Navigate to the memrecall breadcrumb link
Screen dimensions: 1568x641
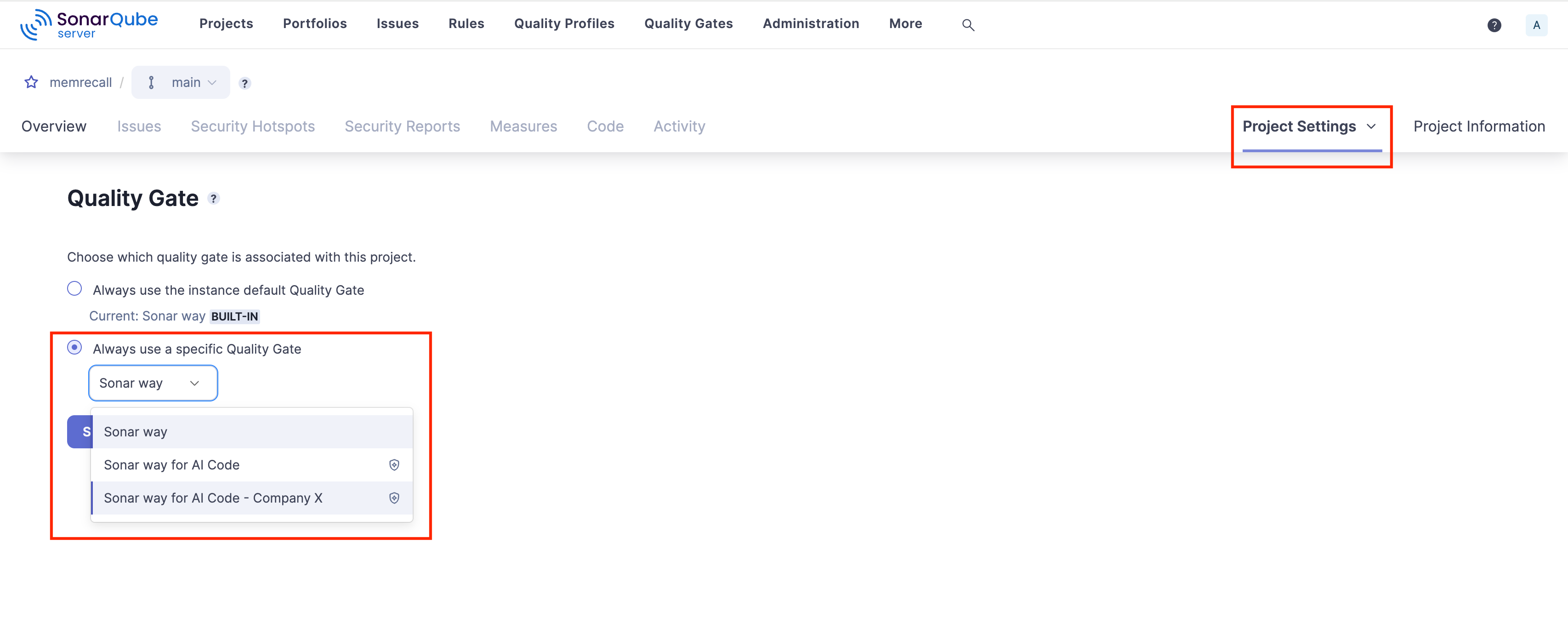80,82
